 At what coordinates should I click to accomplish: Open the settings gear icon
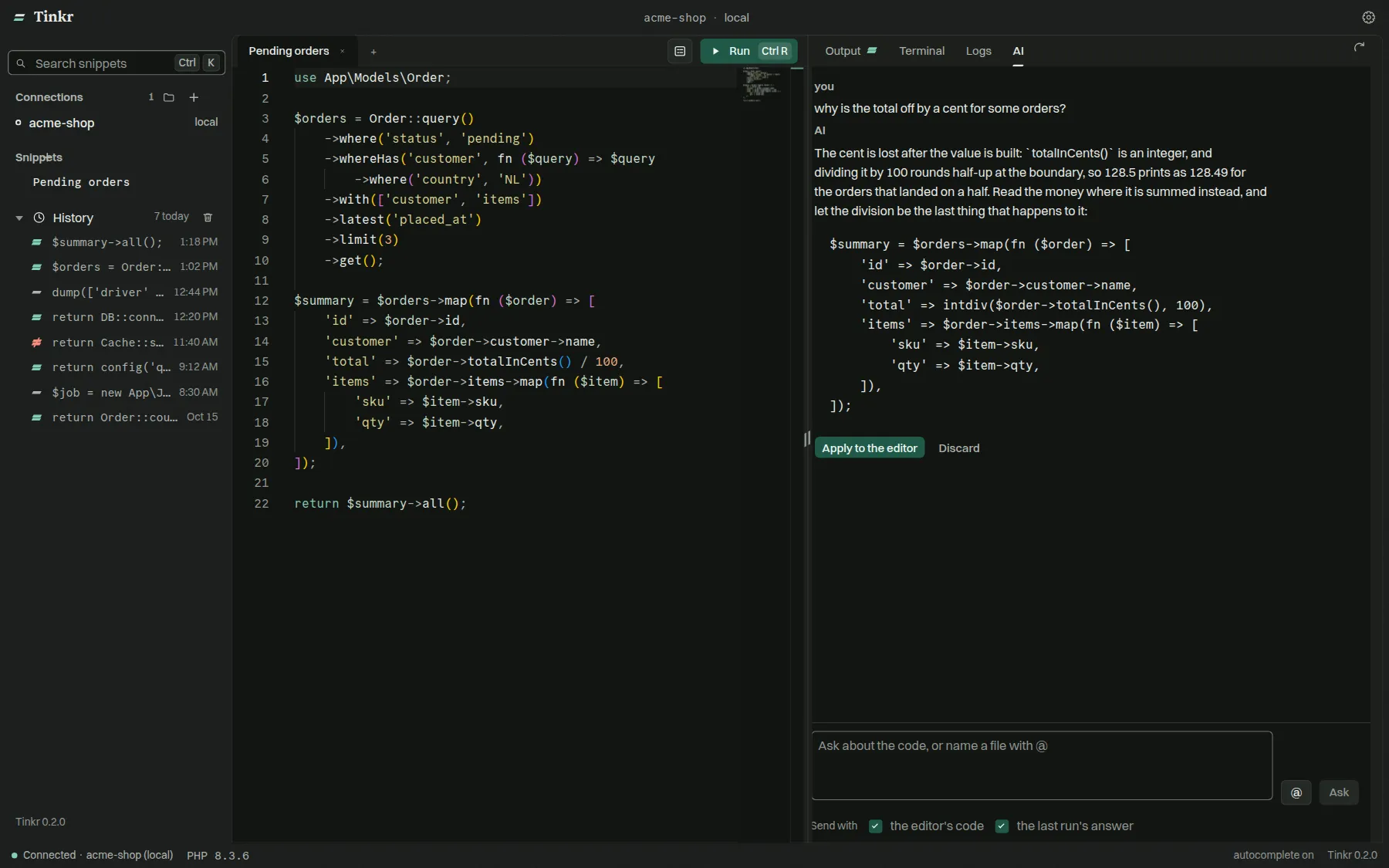coord(1368,17)
